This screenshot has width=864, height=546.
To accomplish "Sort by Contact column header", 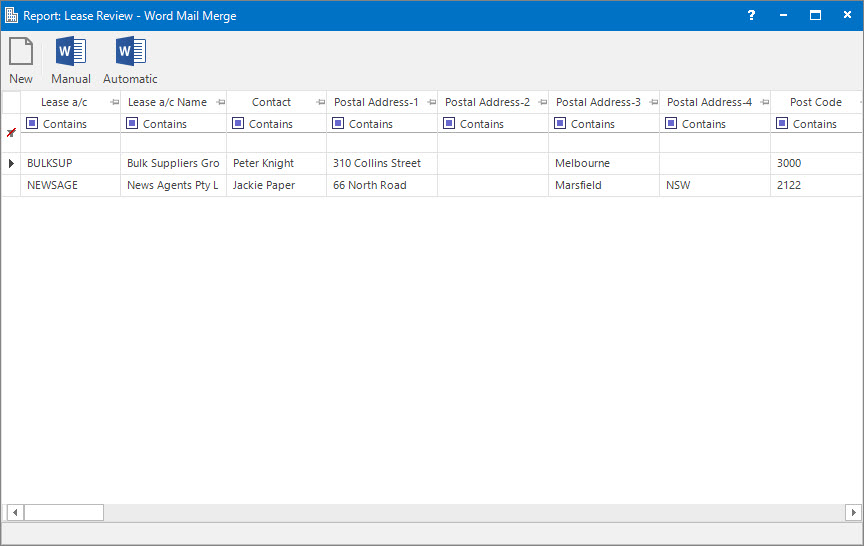I will 271,102.
